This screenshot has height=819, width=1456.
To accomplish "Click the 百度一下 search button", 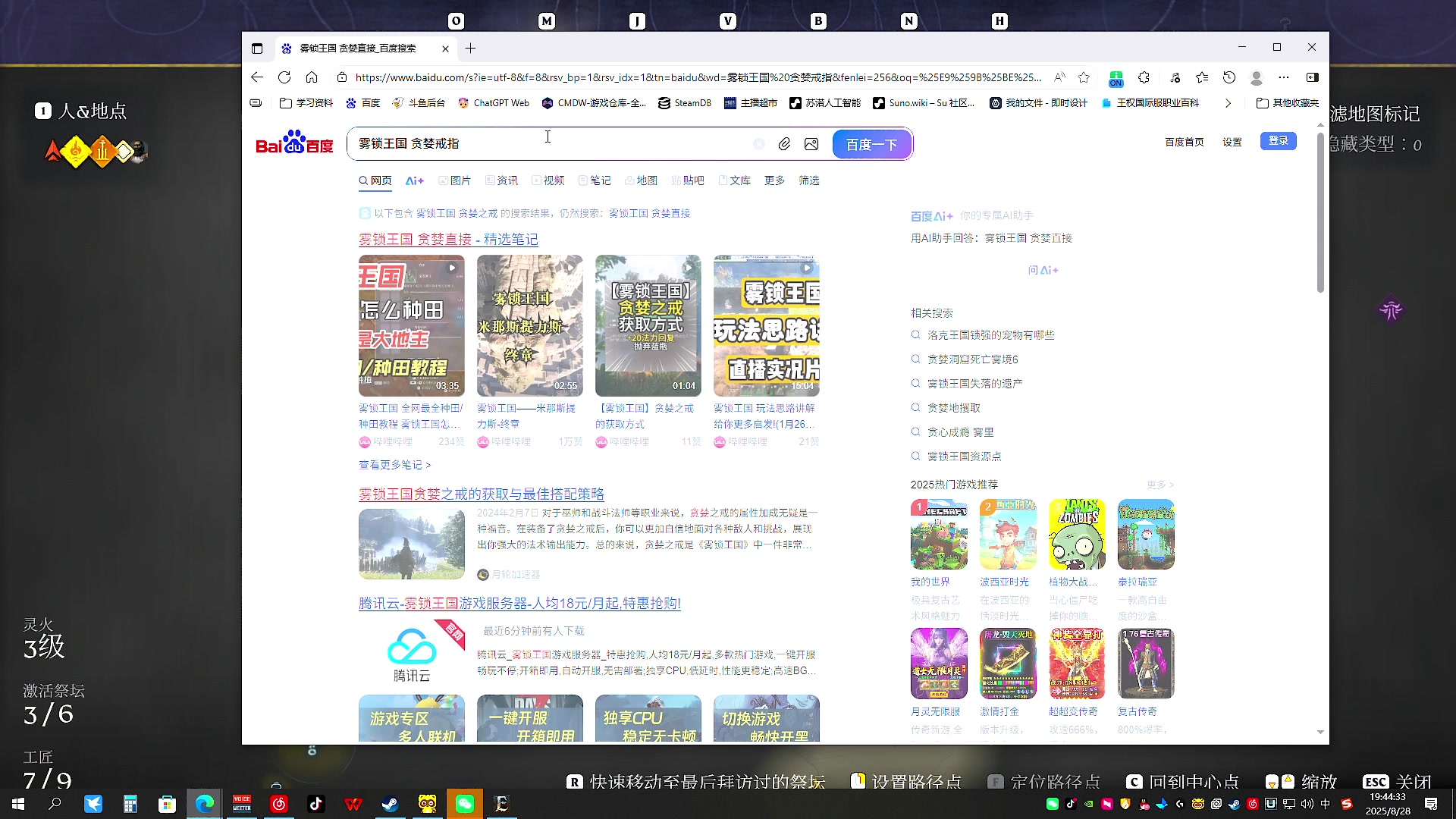I will [872, 144].
